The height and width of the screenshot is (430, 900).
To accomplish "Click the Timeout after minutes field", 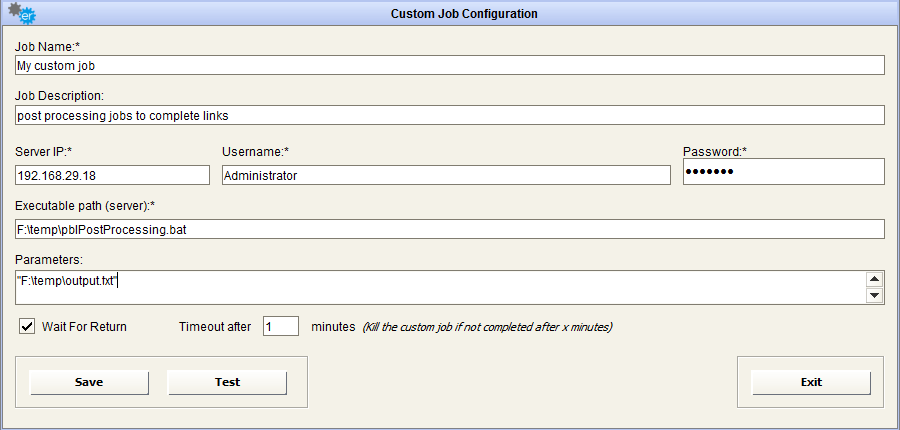I will click(x=281, y=326).
